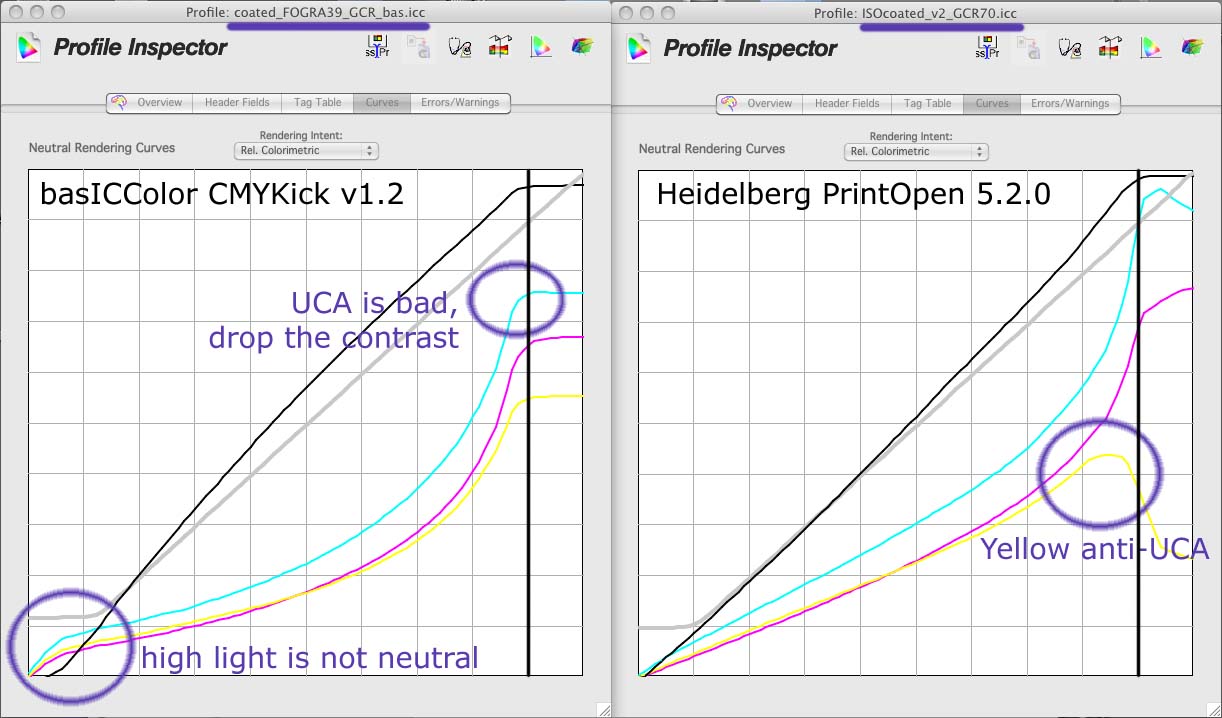Click the rename profile icon in the ISOcoated_v2 window

tap(987, 47)
